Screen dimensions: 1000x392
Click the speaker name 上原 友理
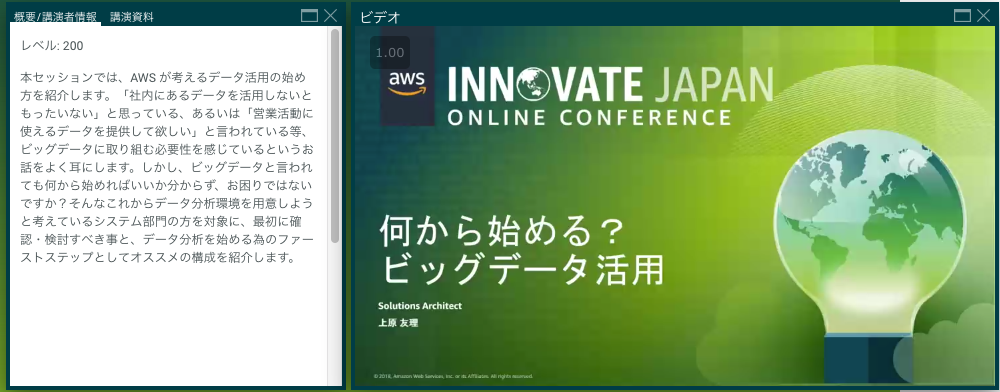(398, 323)
